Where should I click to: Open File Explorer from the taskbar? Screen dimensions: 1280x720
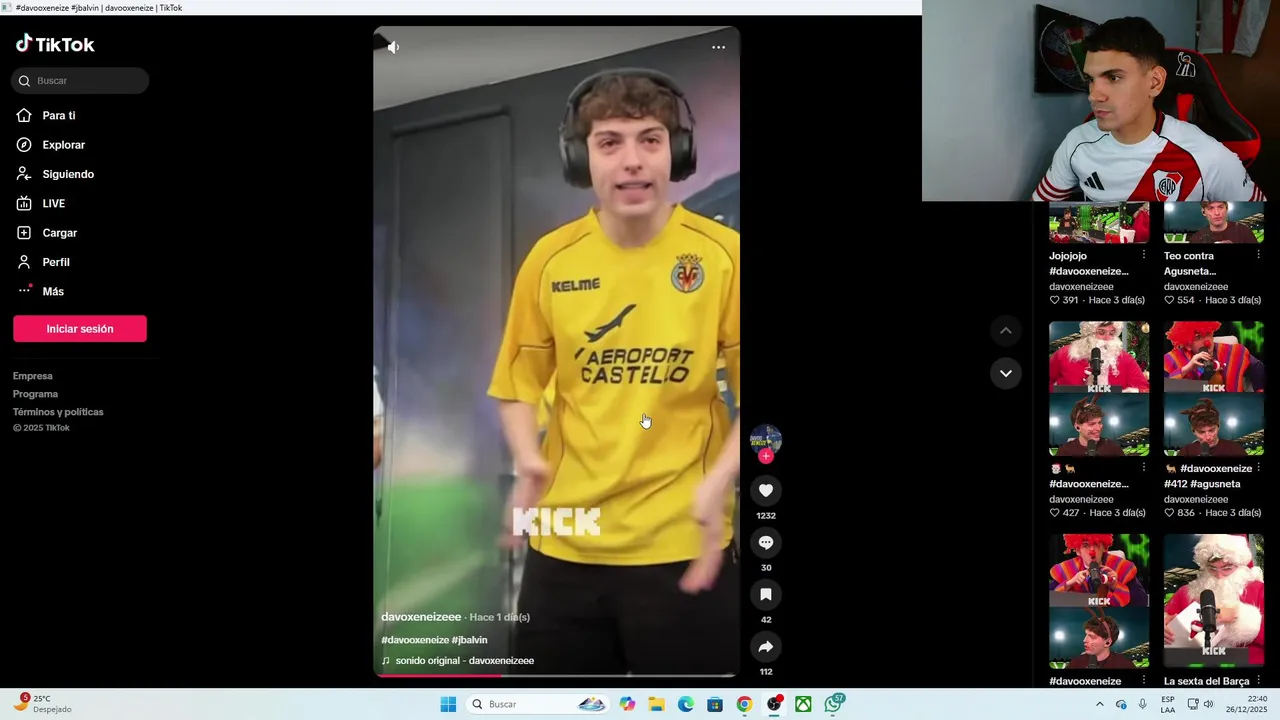pos(657,704)
